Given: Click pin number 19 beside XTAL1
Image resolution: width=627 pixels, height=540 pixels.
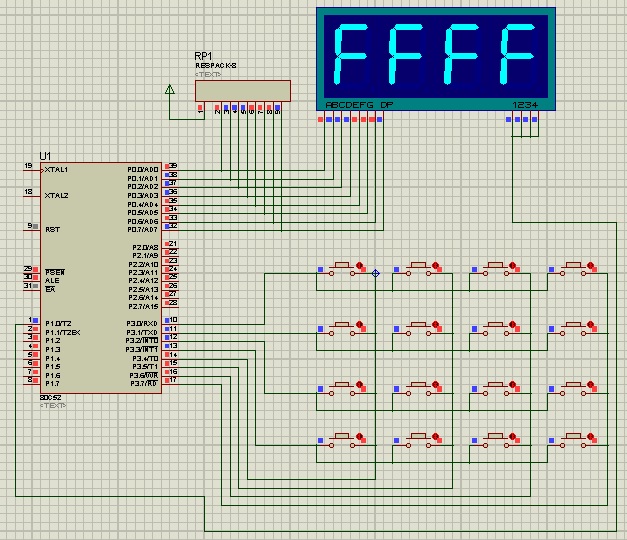Looking at the screenshot, I should pos(28,166).
